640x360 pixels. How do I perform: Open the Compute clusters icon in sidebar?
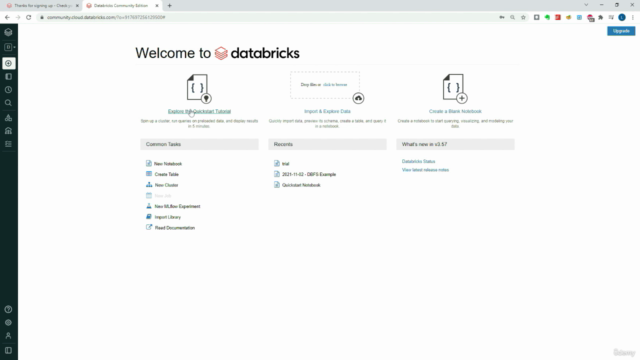pos(8,118)
